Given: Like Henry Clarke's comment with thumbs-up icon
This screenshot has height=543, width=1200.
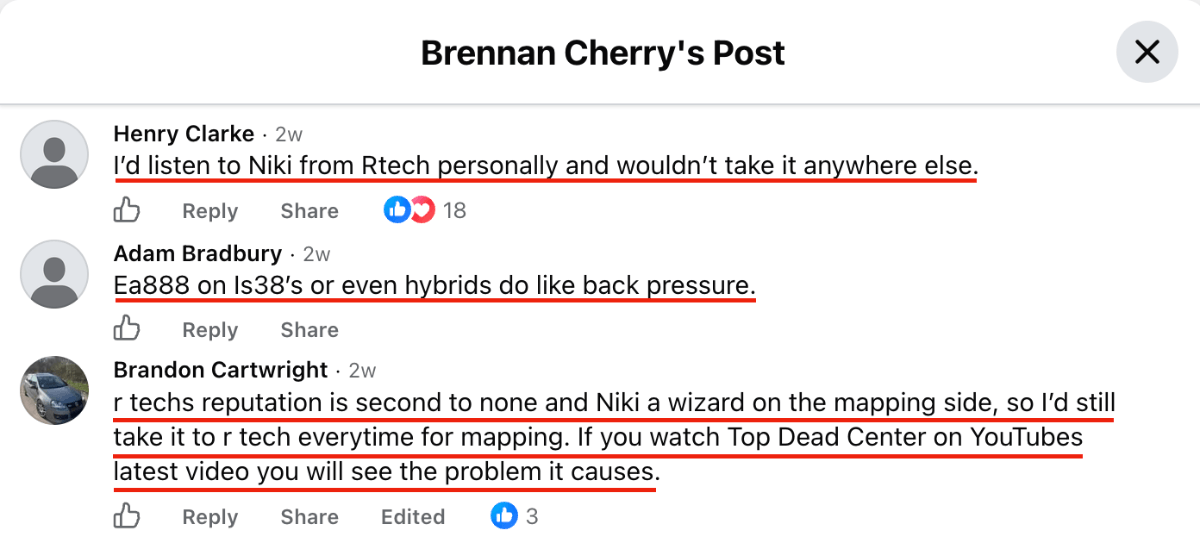Looking at the screenshot, I should (126, 211).
